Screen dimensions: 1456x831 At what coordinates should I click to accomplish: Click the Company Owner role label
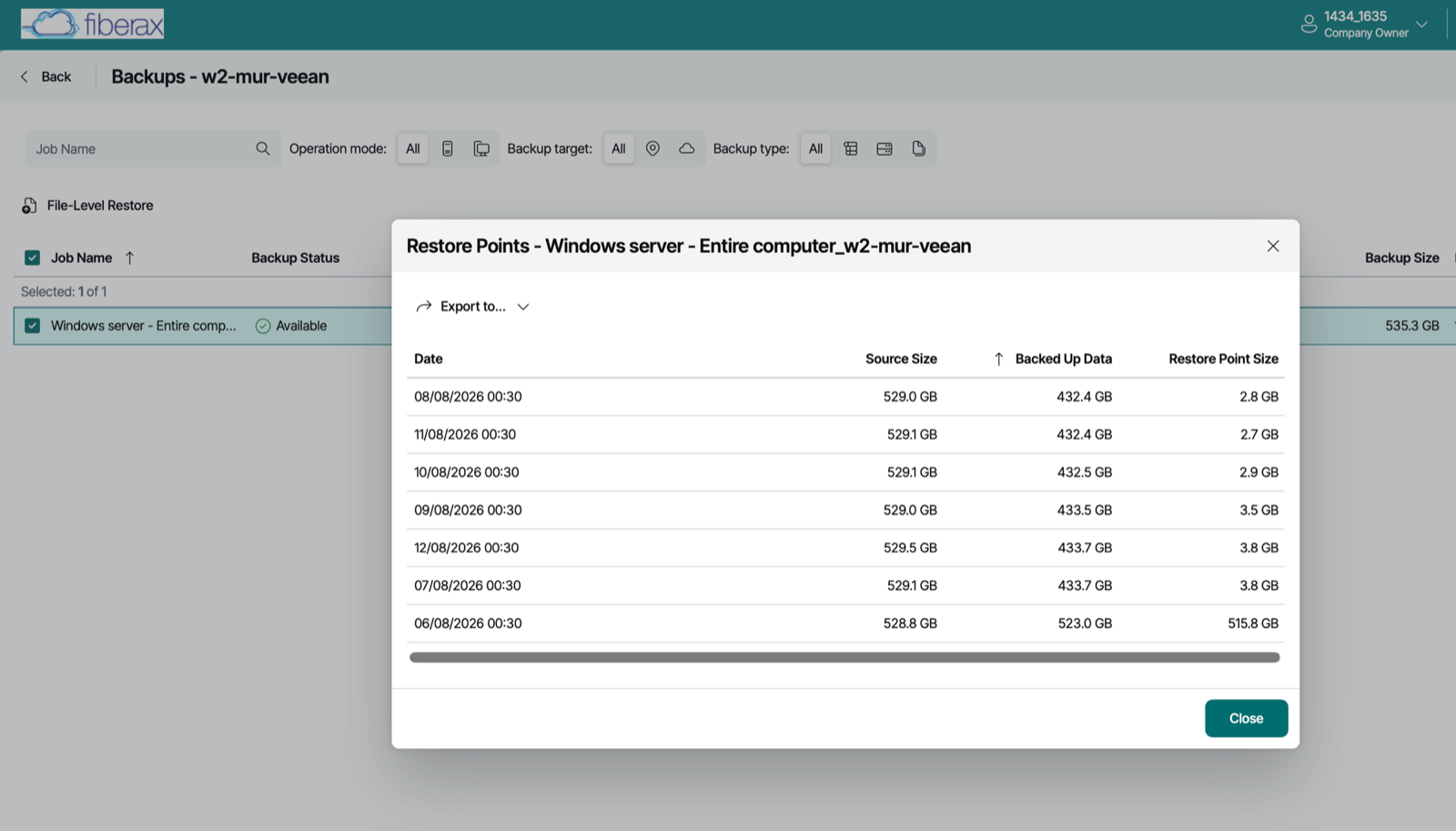coord(1366,33)
